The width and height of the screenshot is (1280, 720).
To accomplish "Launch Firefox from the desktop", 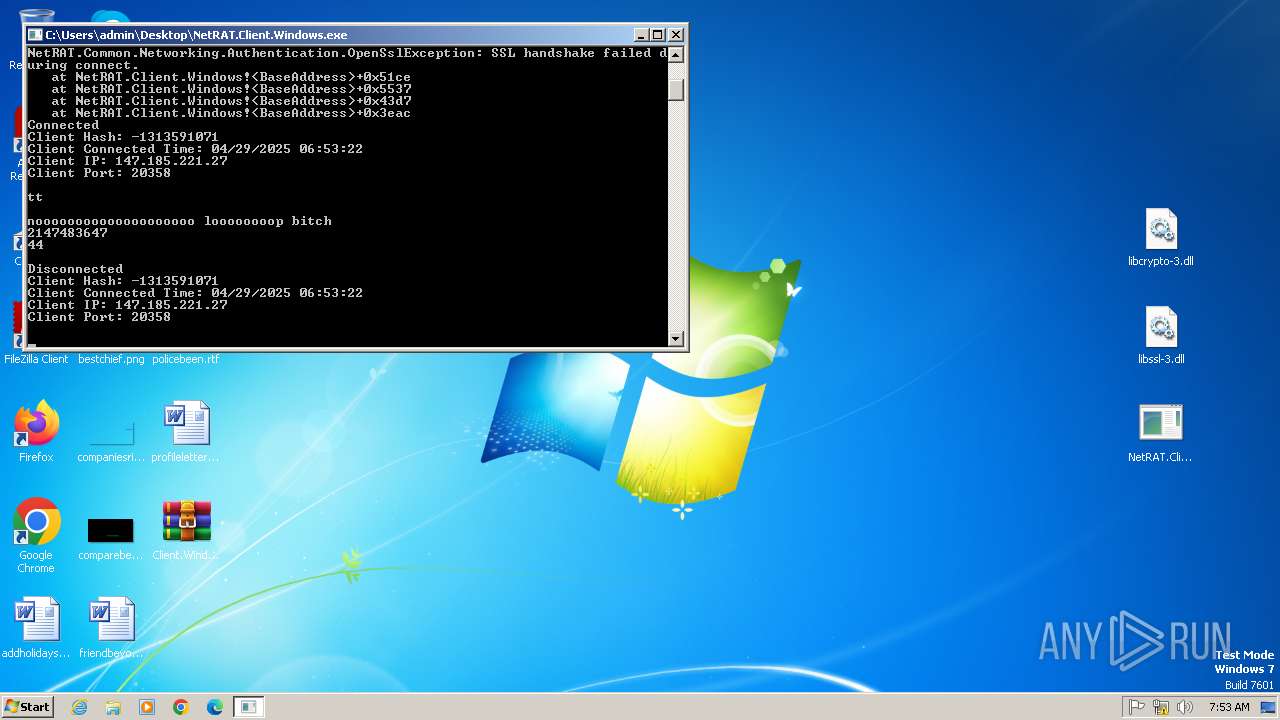I will (36, 432).
